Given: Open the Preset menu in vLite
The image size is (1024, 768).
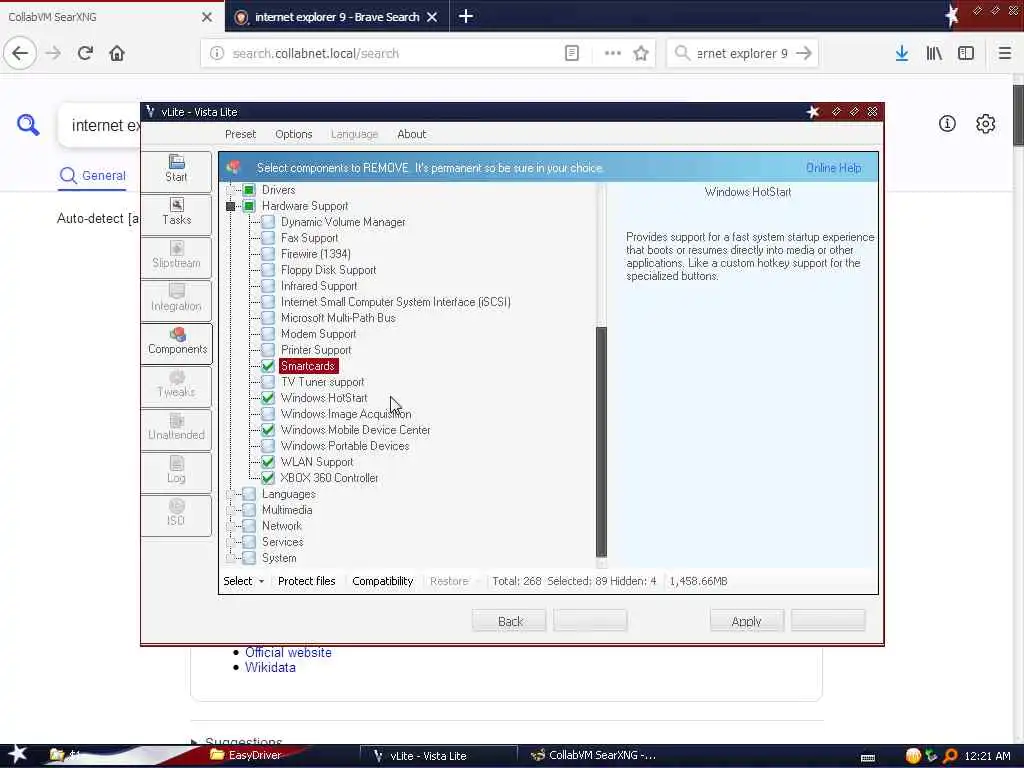Looking at the screenshot, I should tap(240, 134).
